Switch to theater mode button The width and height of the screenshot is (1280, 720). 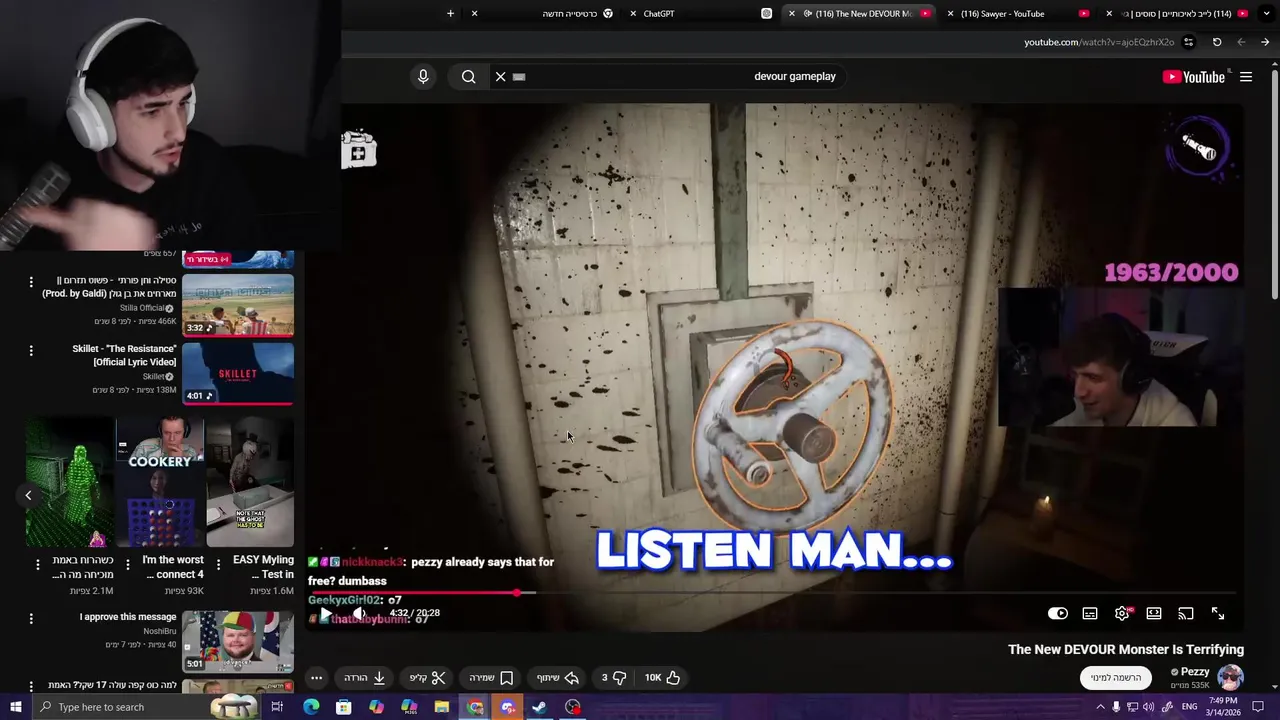(x=1154, y=613)
